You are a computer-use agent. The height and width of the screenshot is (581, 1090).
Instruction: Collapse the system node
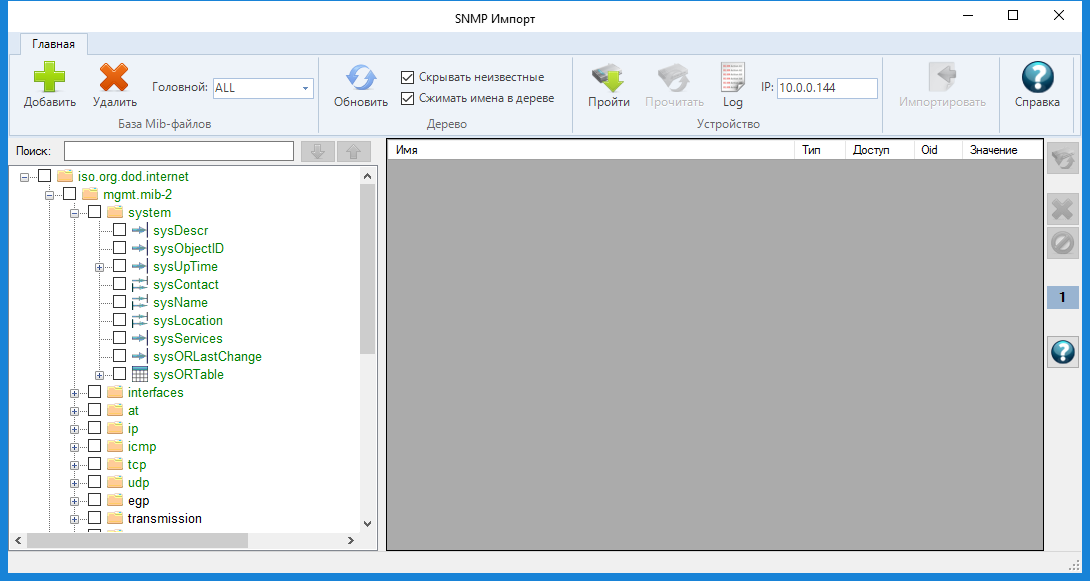point(74,213)
